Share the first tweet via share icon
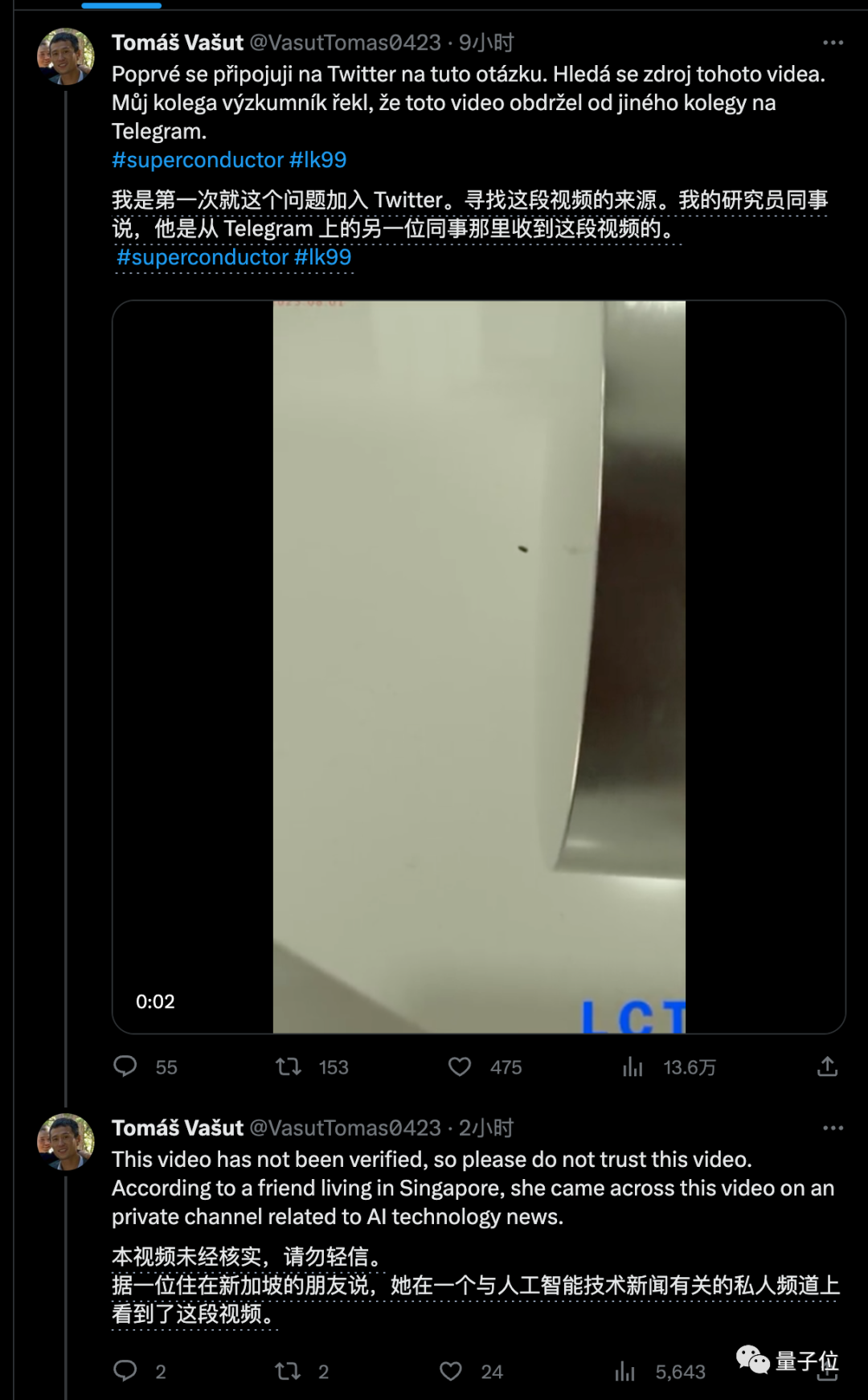Screen dimensions: 868x1400 pyautogui.click(x=827, y=1066)
